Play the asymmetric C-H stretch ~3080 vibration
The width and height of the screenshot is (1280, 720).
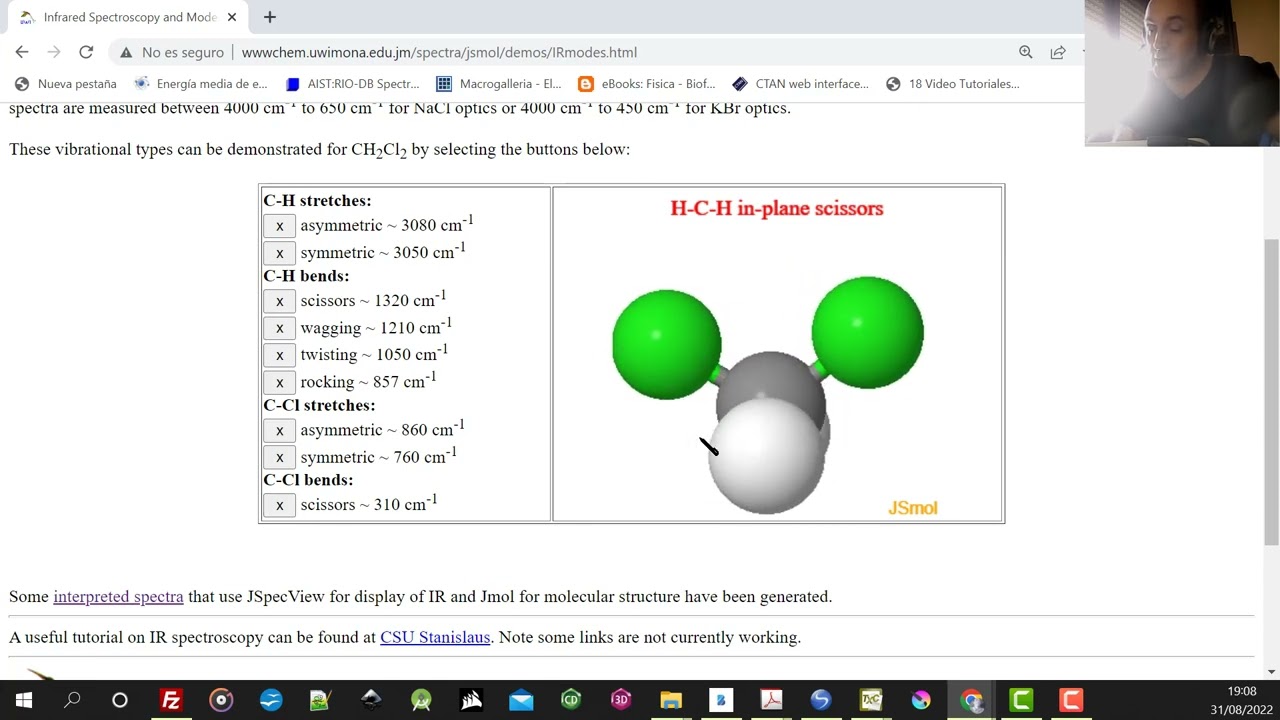(280, 226)
